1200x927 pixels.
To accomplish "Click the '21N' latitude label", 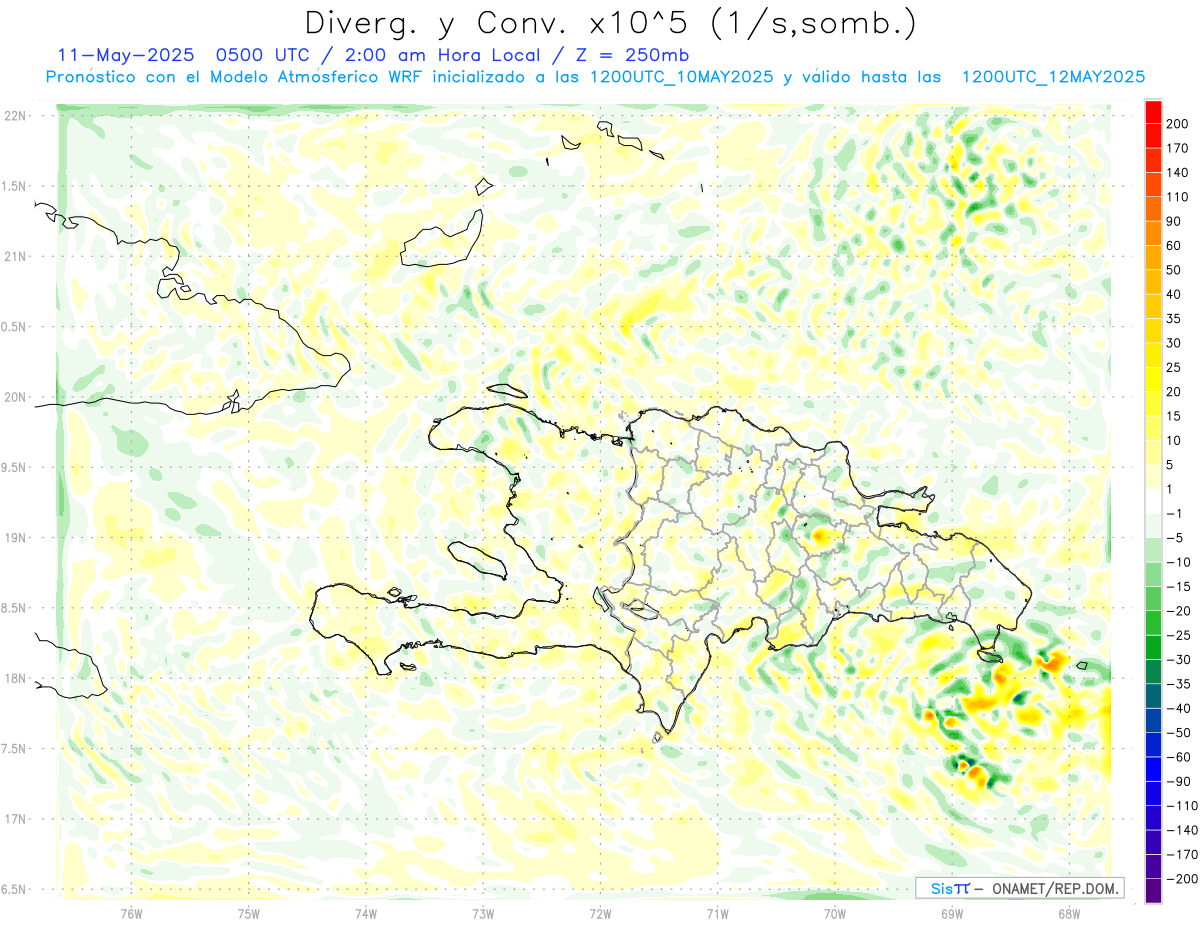I will click(15, 256).
